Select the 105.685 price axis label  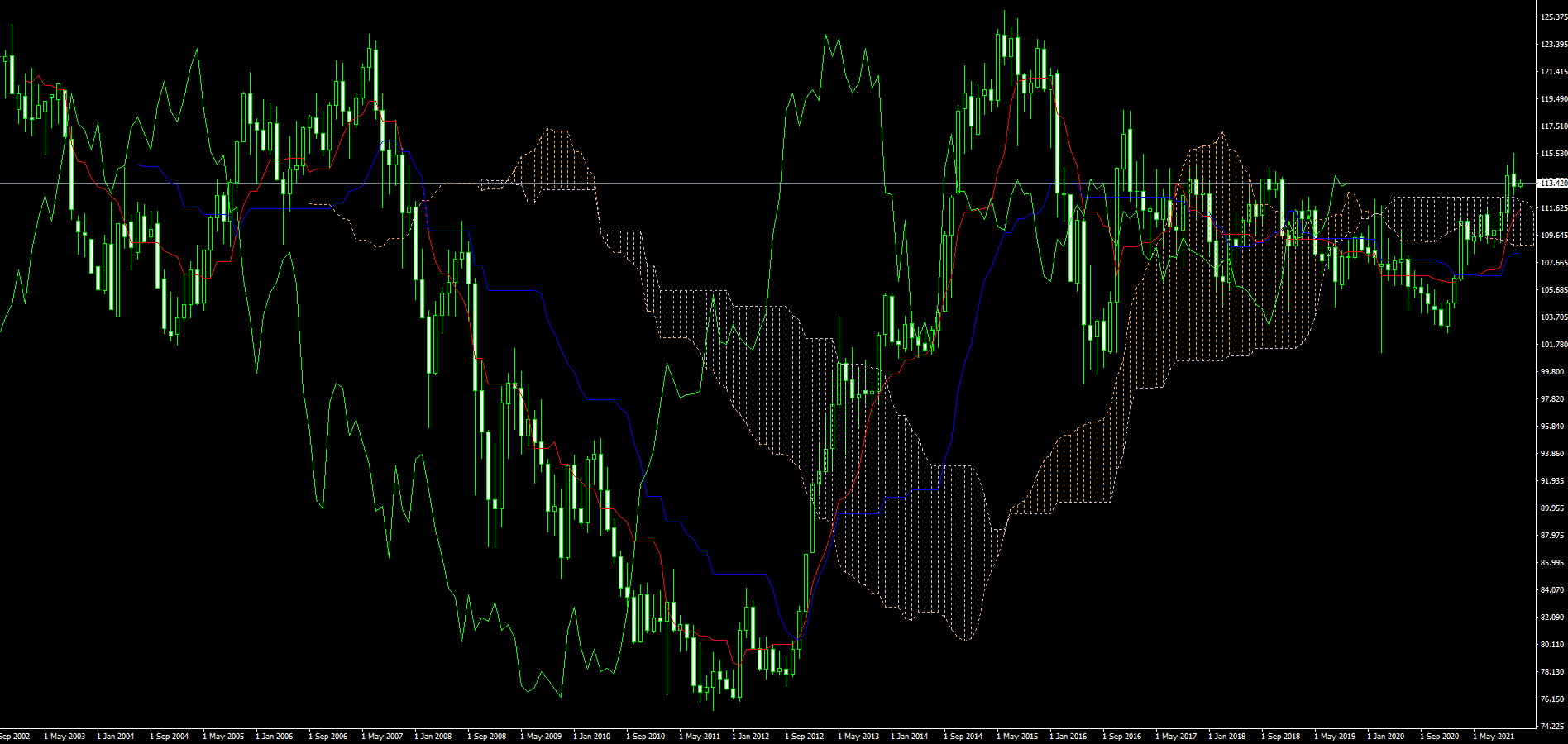click(x=1554, y=289)
